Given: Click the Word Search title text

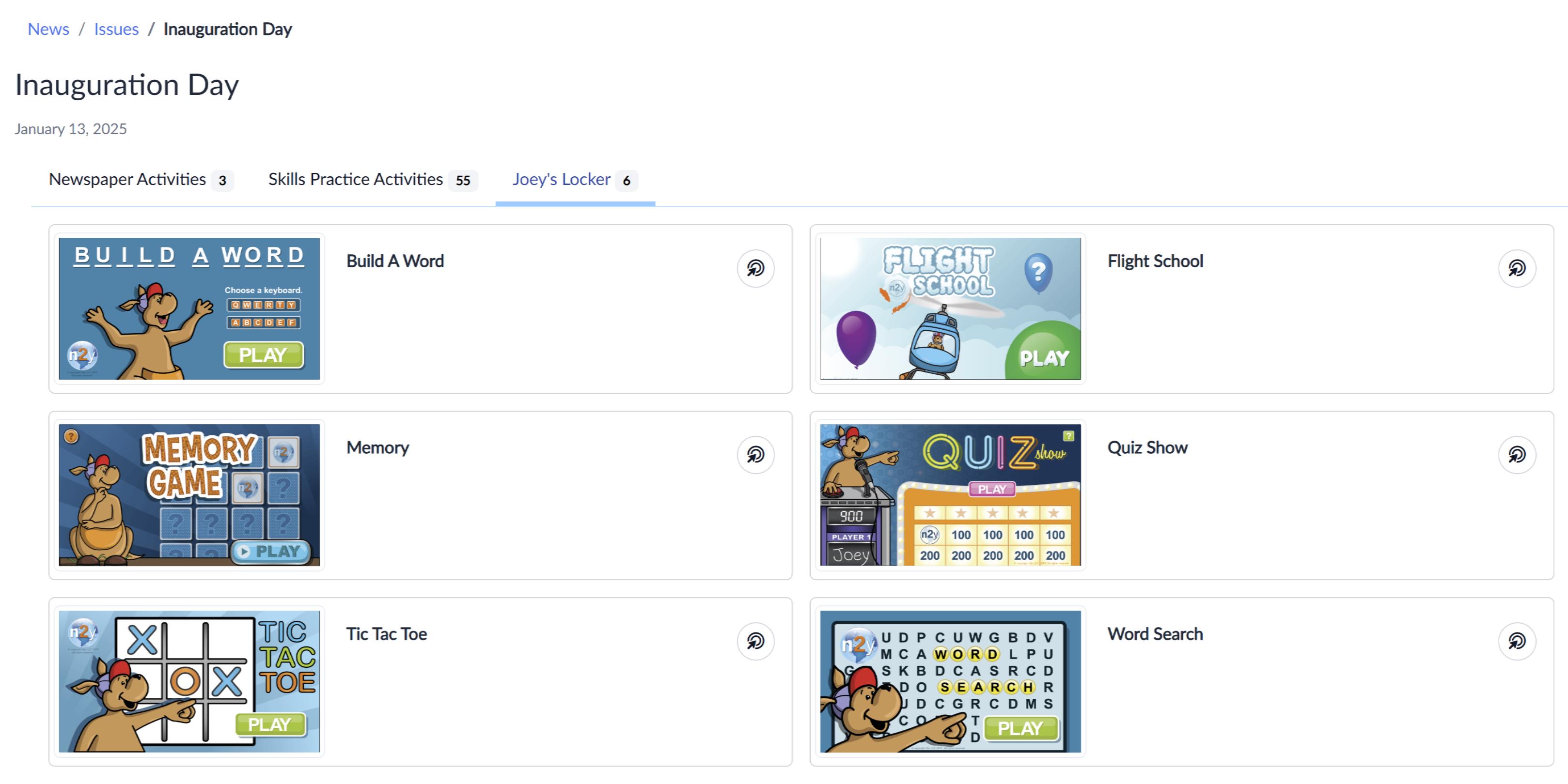Looking at the screenshot, I should point(1155,634).
